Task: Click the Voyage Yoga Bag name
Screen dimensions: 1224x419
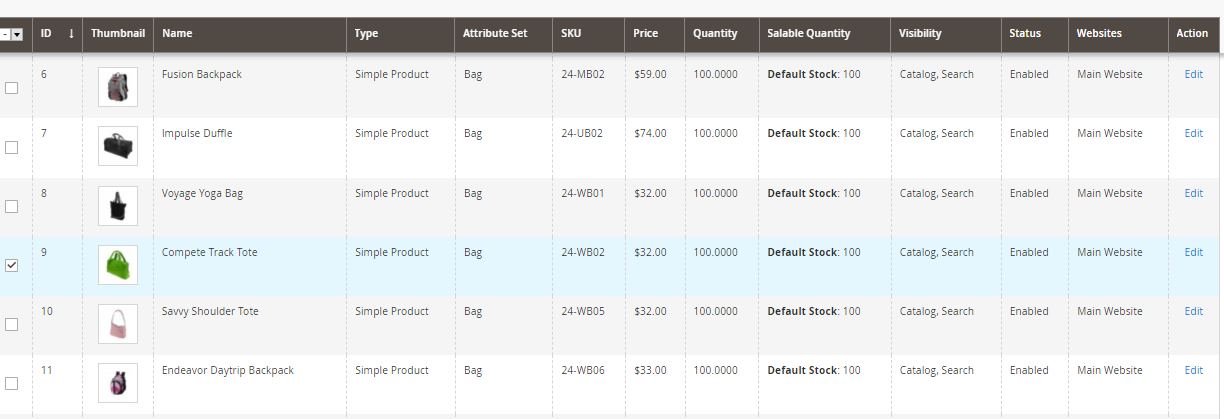Action: pos(202,193)
